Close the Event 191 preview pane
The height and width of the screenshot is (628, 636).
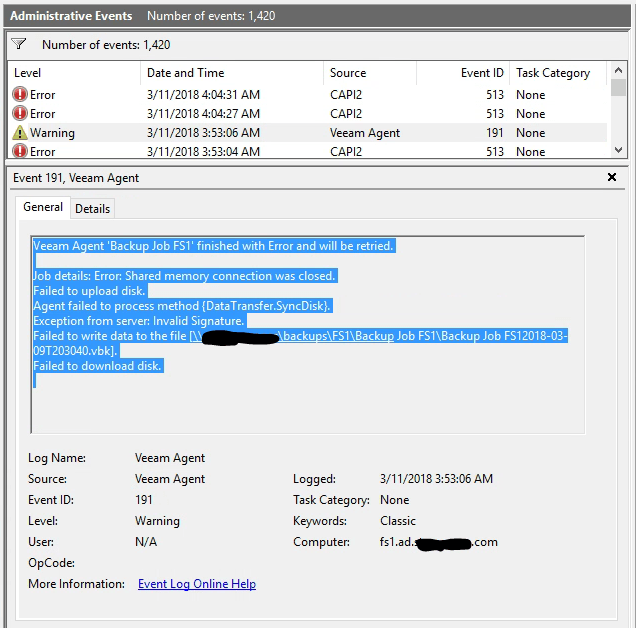(612, 177)
